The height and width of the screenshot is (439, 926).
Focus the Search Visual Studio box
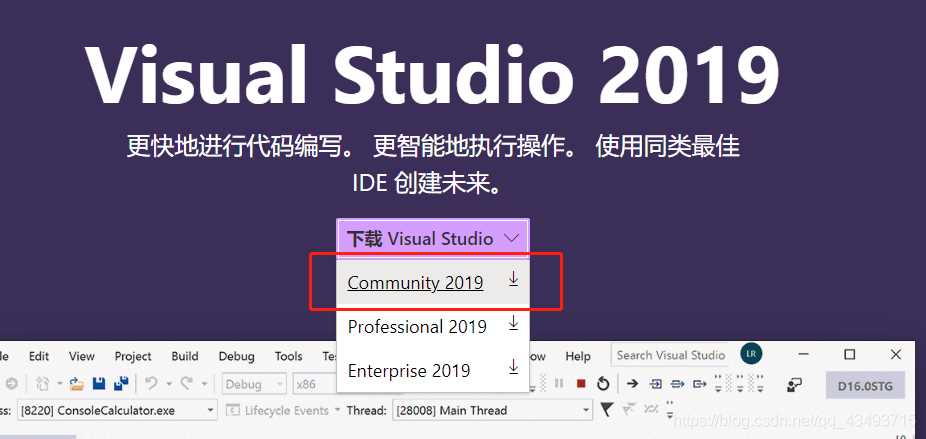click(670, 355)
